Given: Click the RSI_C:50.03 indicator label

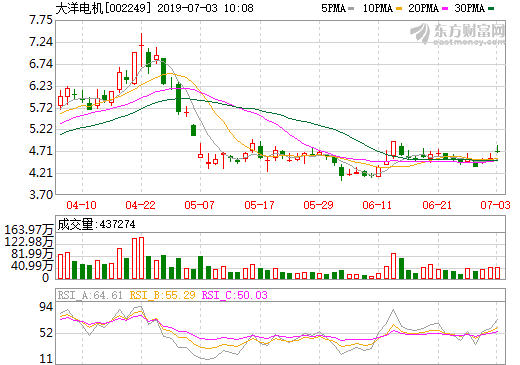Looking at the screenshot, I should pos(235,295).
